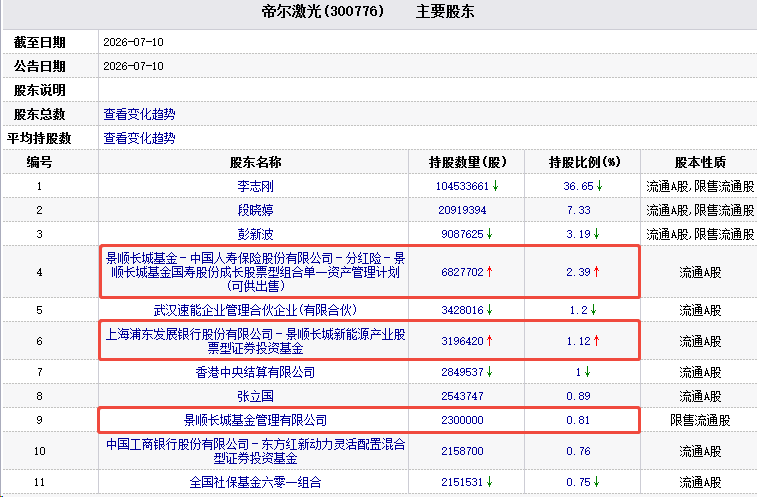The image size is (757, 497).
Task: Click the 主要股东 heading
Action: point(445,11)
